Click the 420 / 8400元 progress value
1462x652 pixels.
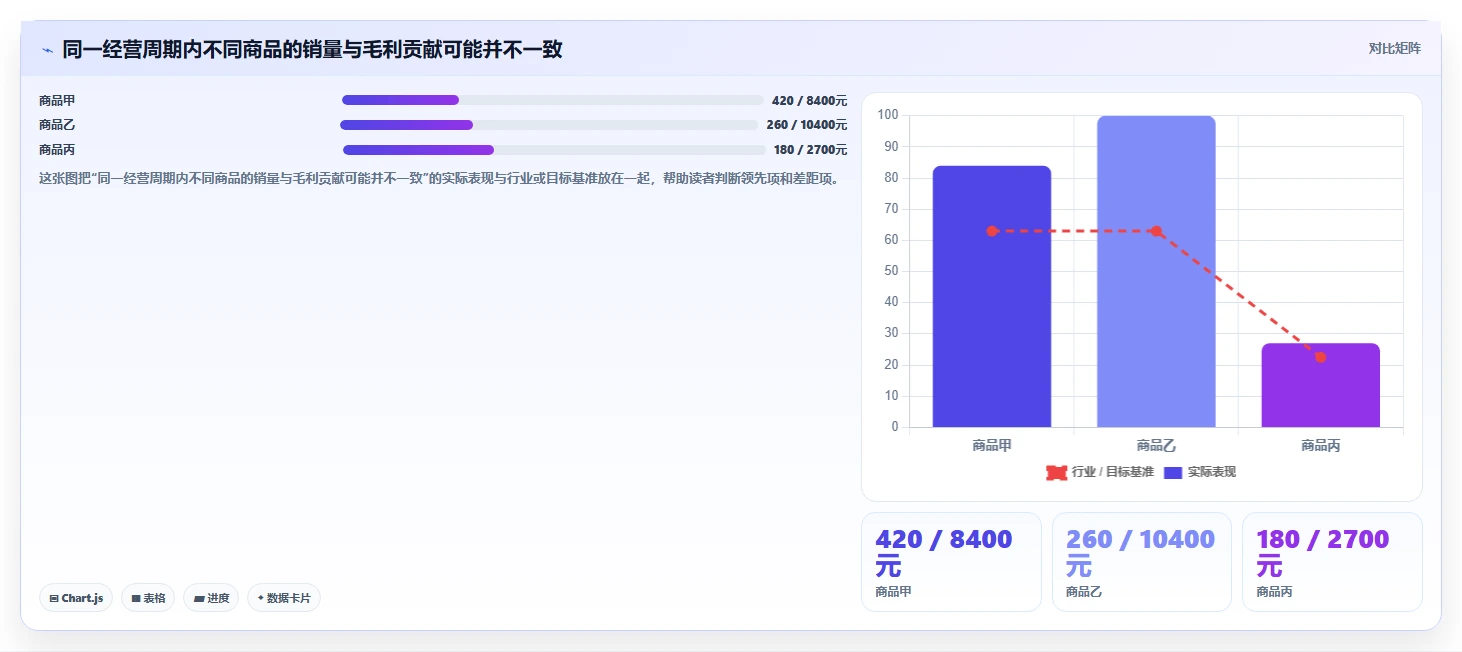809,101
